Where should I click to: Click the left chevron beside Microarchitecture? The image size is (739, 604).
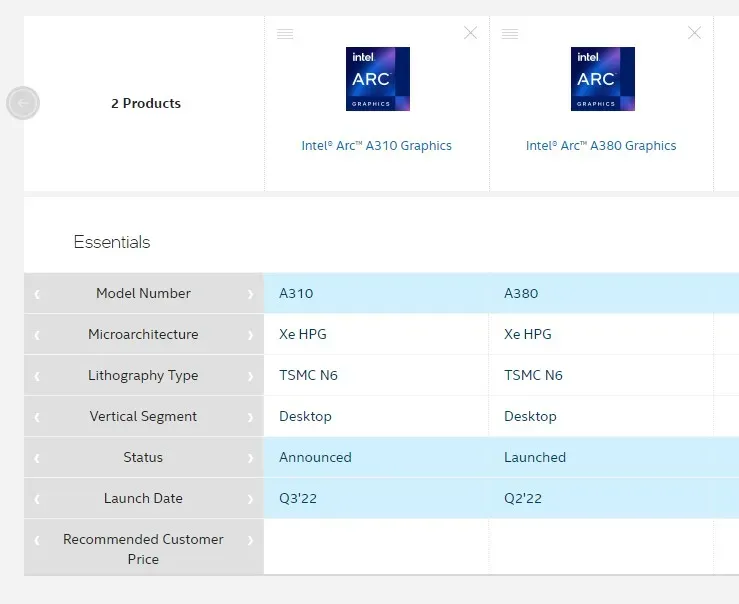tap(37, 335)
